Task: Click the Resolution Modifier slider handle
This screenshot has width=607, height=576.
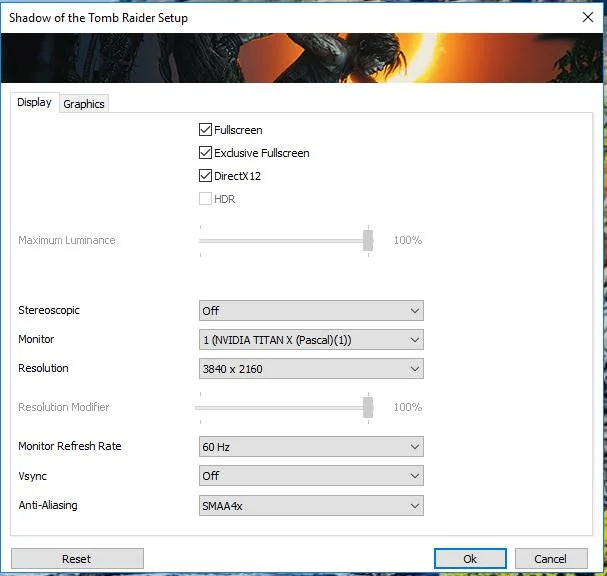Action: pos(368,407)
